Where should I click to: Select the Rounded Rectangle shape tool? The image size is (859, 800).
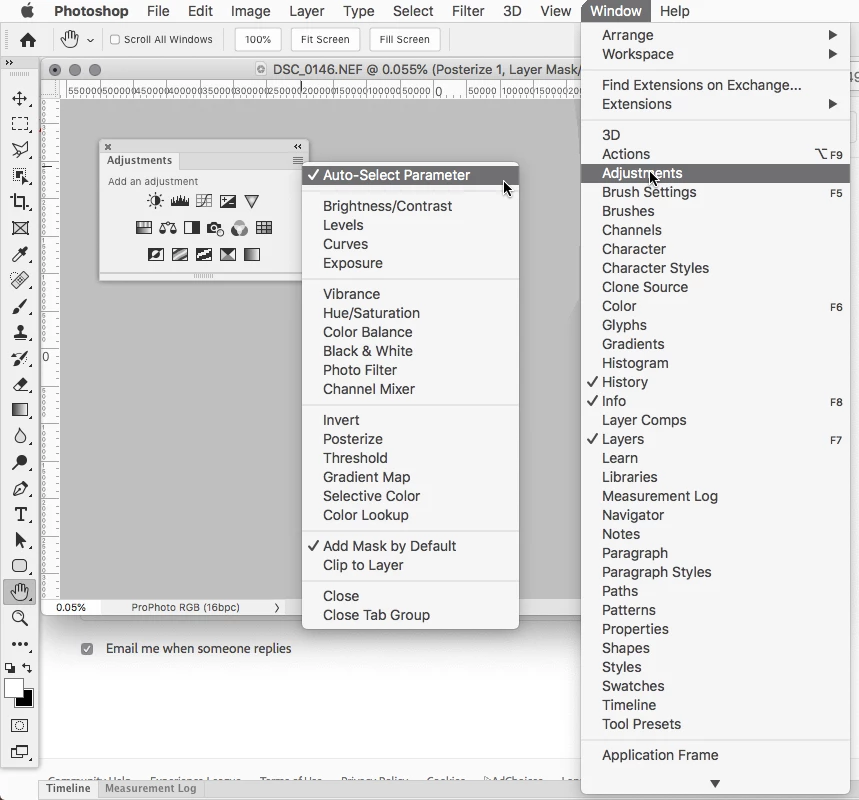coord(20,566)
